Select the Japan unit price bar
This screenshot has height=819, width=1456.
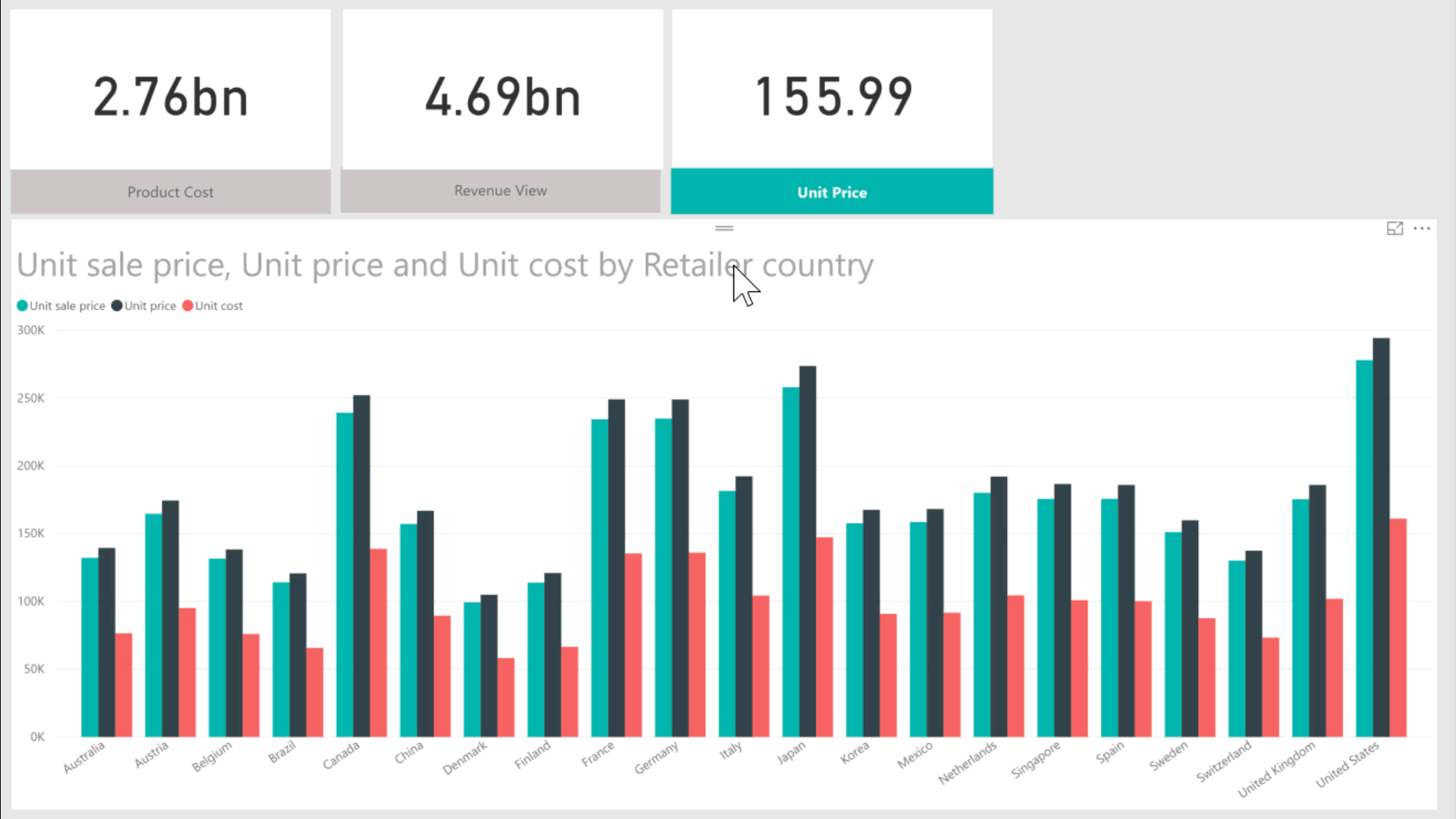pos(808,551)
